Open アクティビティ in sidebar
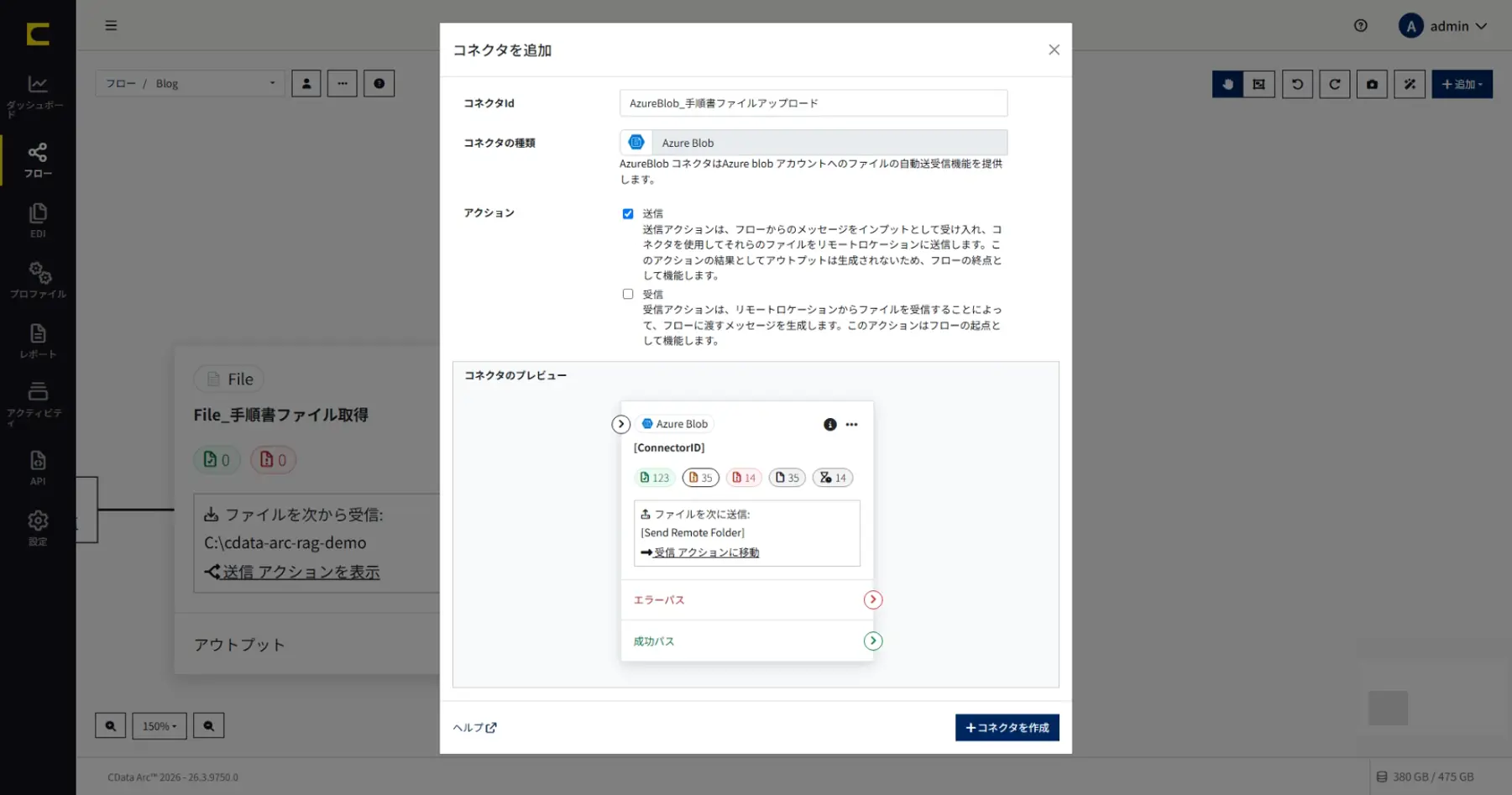The height and width of the screenshot is (795, 1512). pyautogui.click(x=38, y=403)
